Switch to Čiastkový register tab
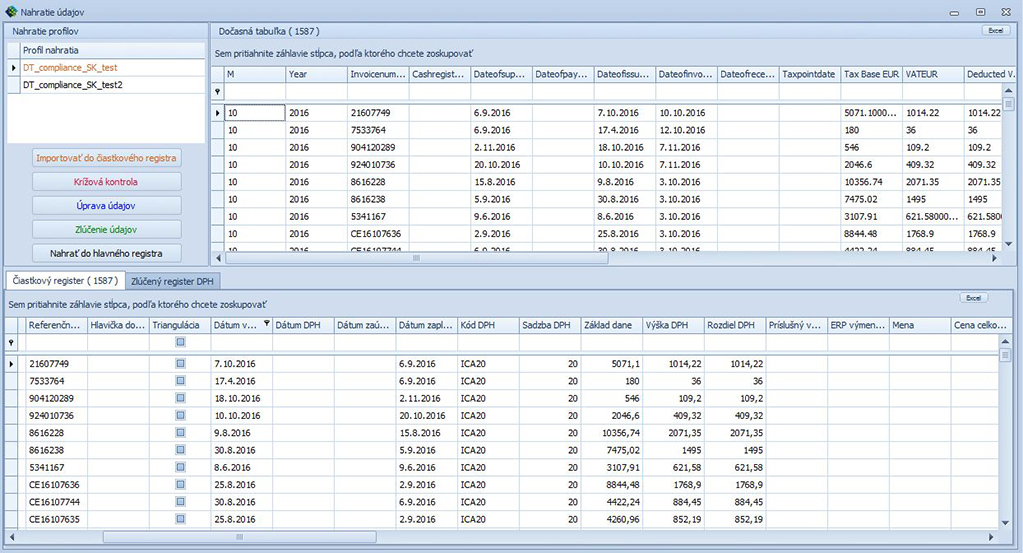Viewport: 1023px width, 553px height. point(65,280)
